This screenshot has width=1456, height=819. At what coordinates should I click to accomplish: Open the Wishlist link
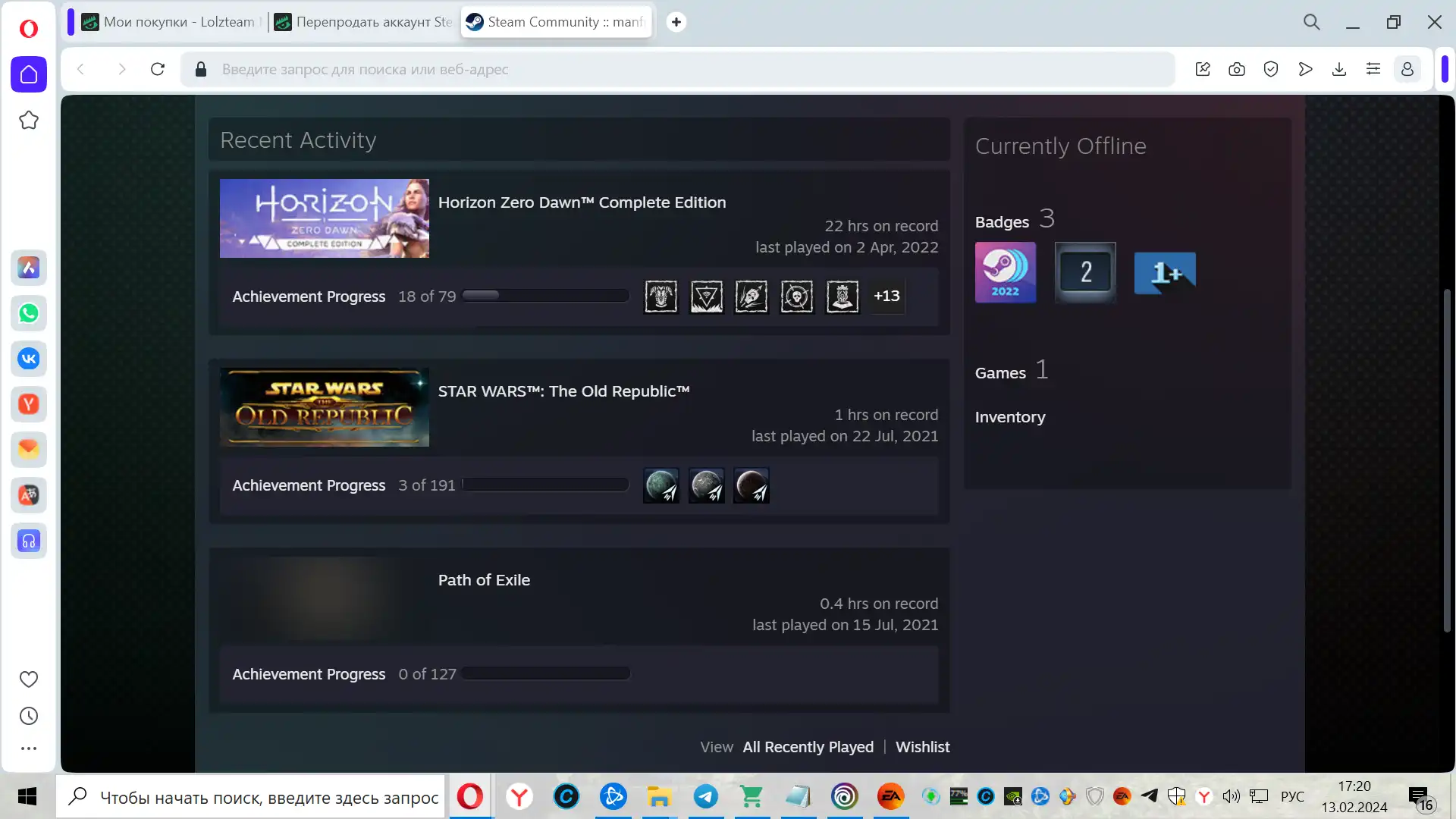[x=923, y=747]
